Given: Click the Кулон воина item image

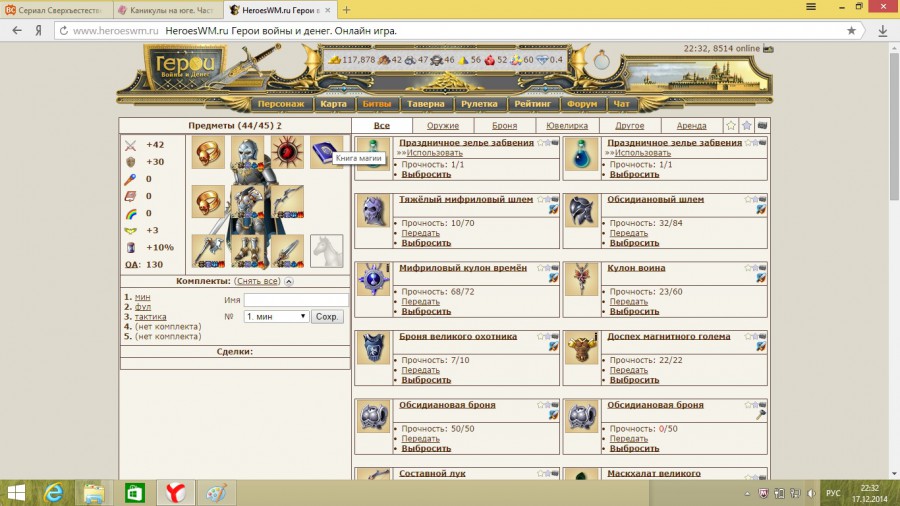Looking at the screenshot, I should coord(581,279).
